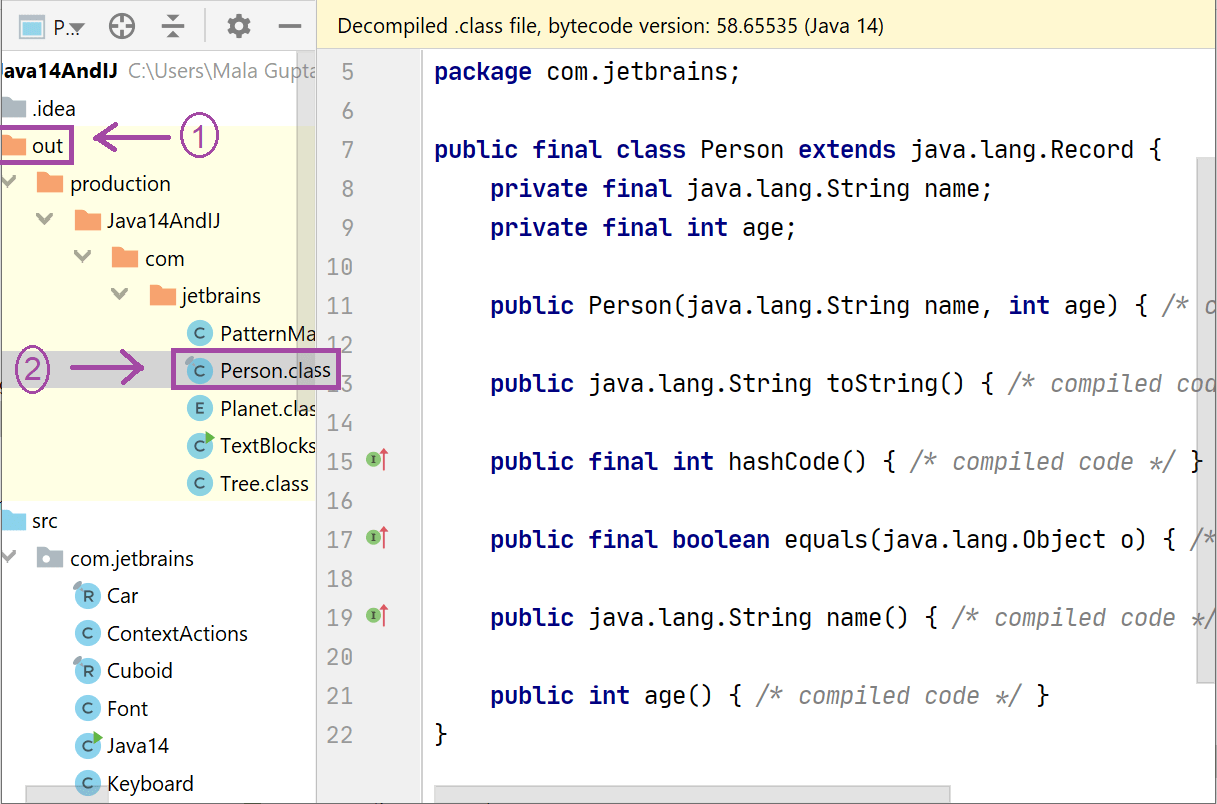Collapse the Java14AndIJ output folder
Image resolution: width=1217 pixels, height=804 pixels.
[45, 220]
